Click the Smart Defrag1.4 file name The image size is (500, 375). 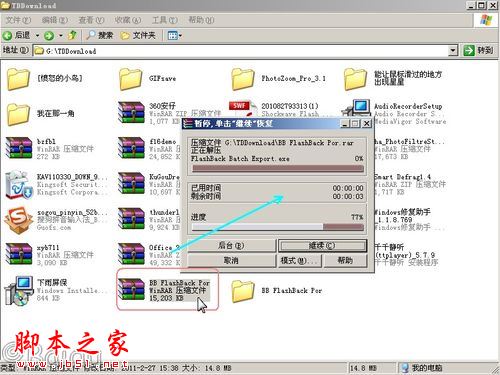click(x=402, y=177)
